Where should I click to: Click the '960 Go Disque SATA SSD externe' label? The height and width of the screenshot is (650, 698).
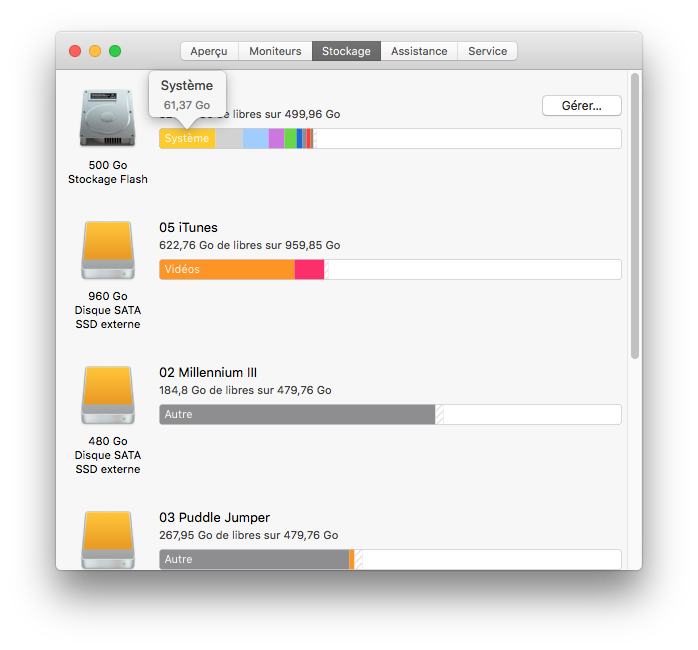[x=108, y=310]
